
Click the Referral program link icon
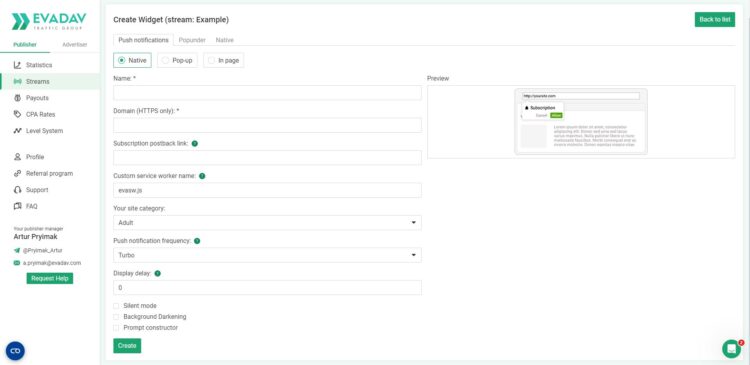18,173
